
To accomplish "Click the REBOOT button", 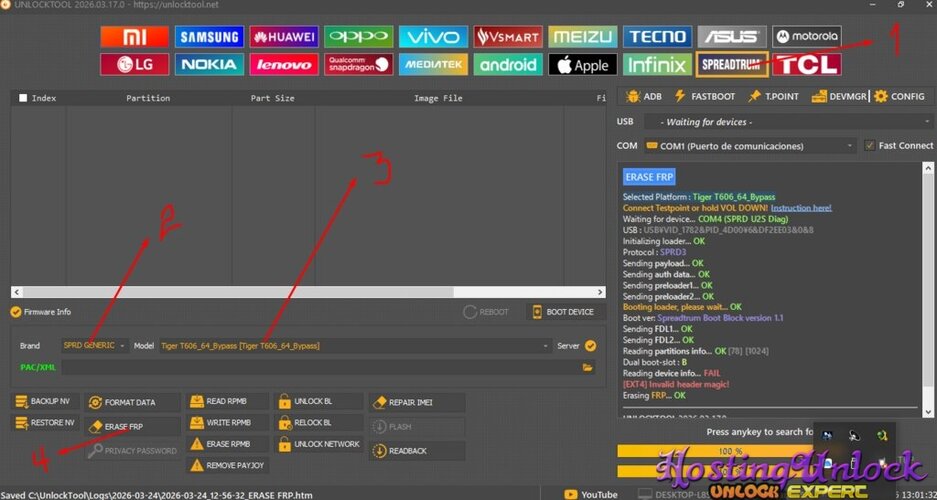I will (486, 312).
